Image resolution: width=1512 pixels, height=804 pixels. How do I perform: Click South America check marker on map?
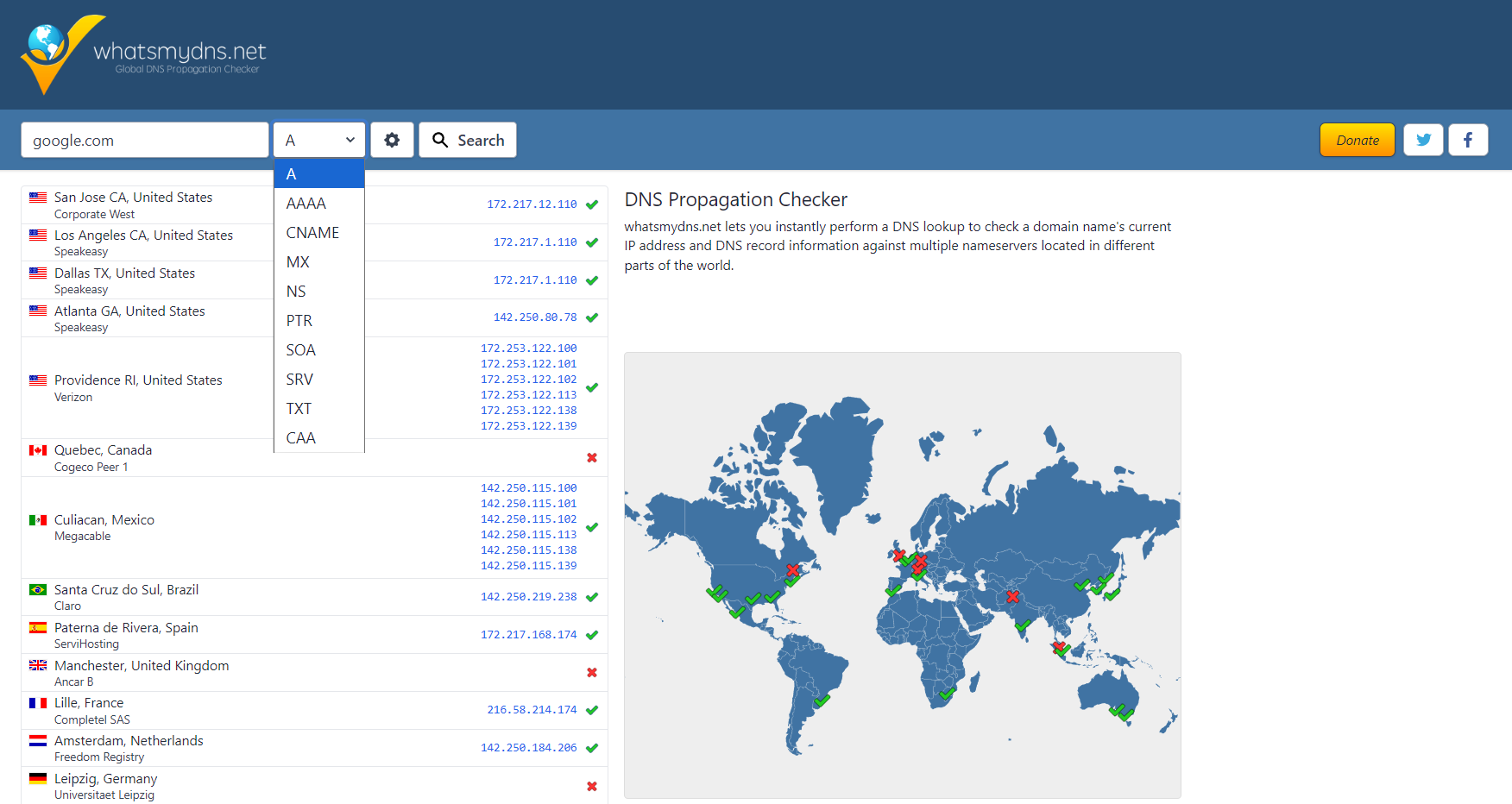coord(822,700)
